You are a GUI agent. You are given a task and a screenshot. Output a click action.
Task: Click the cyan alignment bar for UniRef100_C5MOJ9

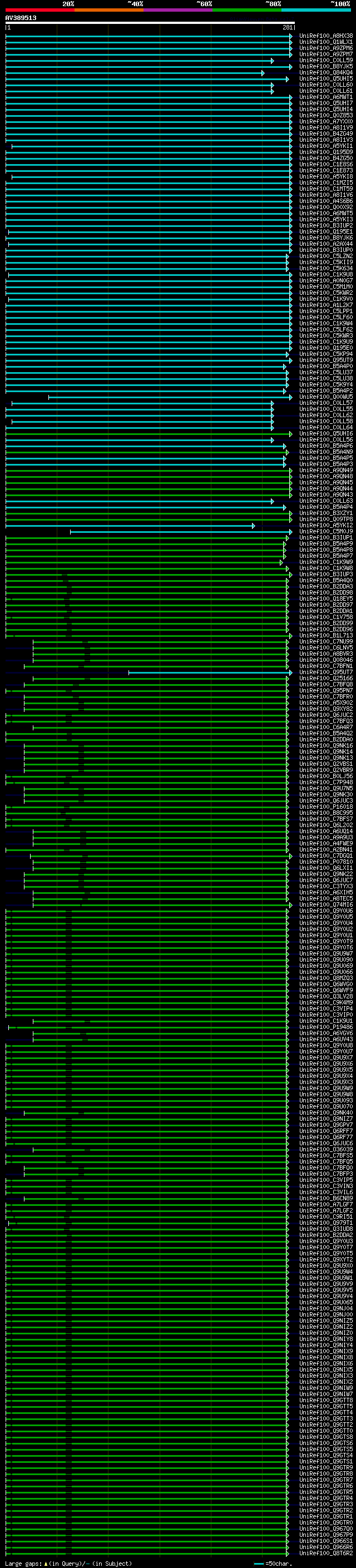click(x=181, y=531)
